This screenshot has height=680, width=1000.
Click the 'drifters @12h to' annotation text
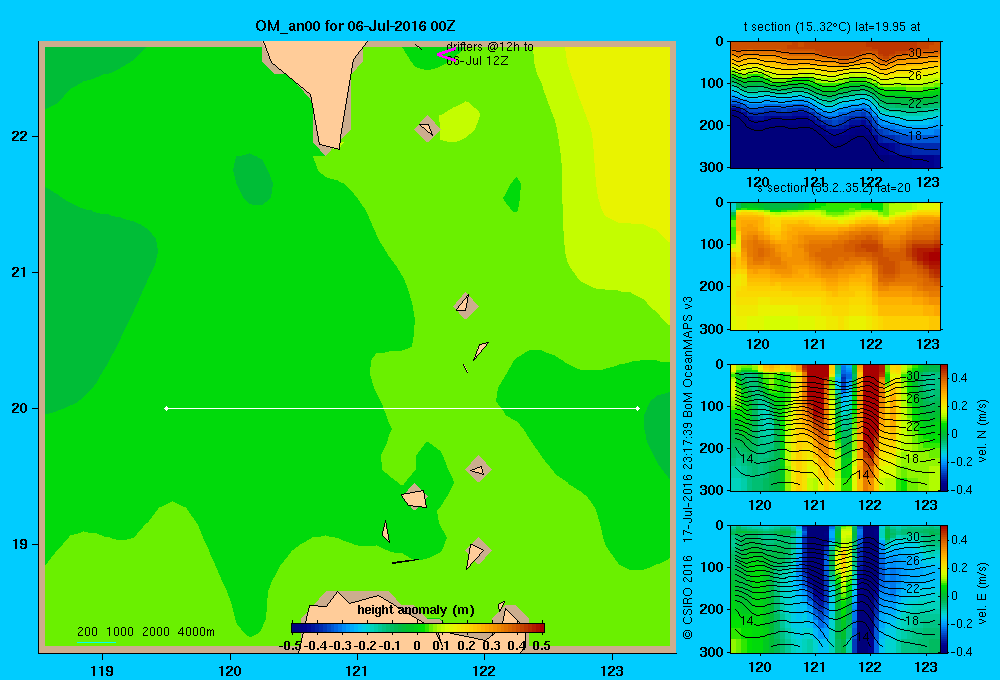point(490,47)
